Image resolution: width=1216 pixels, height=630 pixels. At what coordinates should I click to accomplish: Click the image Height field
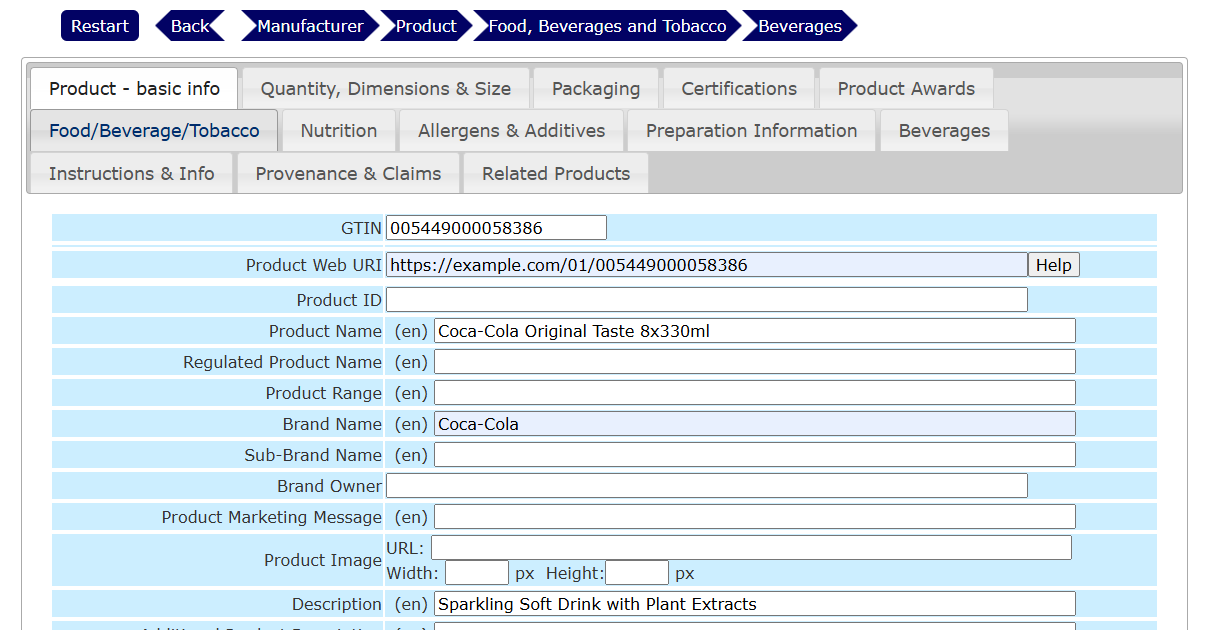pyautogui.click(x=637, y=573)
